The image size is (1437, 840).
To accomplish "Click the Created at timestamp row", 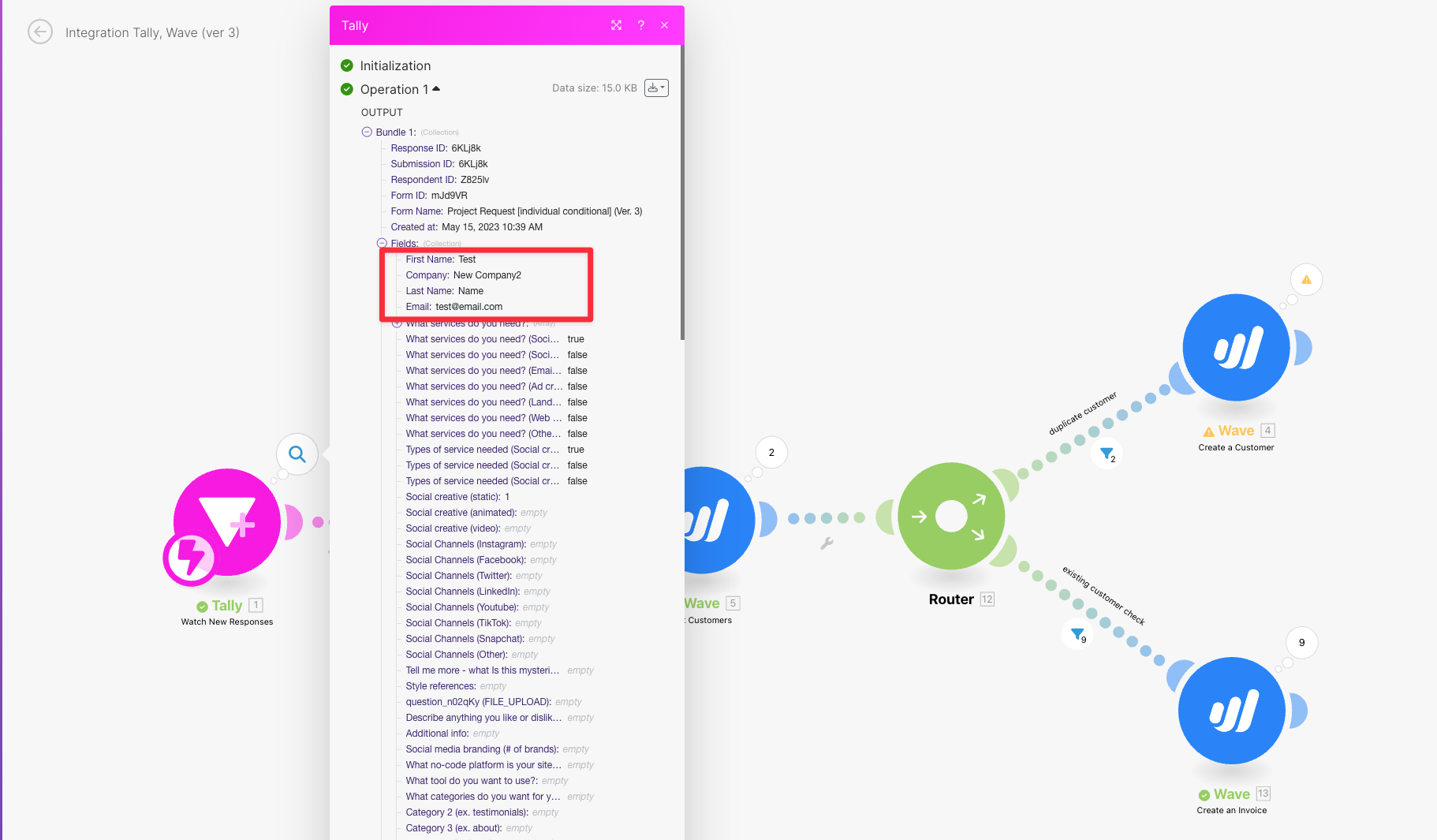I will click(x=467, y=227).
